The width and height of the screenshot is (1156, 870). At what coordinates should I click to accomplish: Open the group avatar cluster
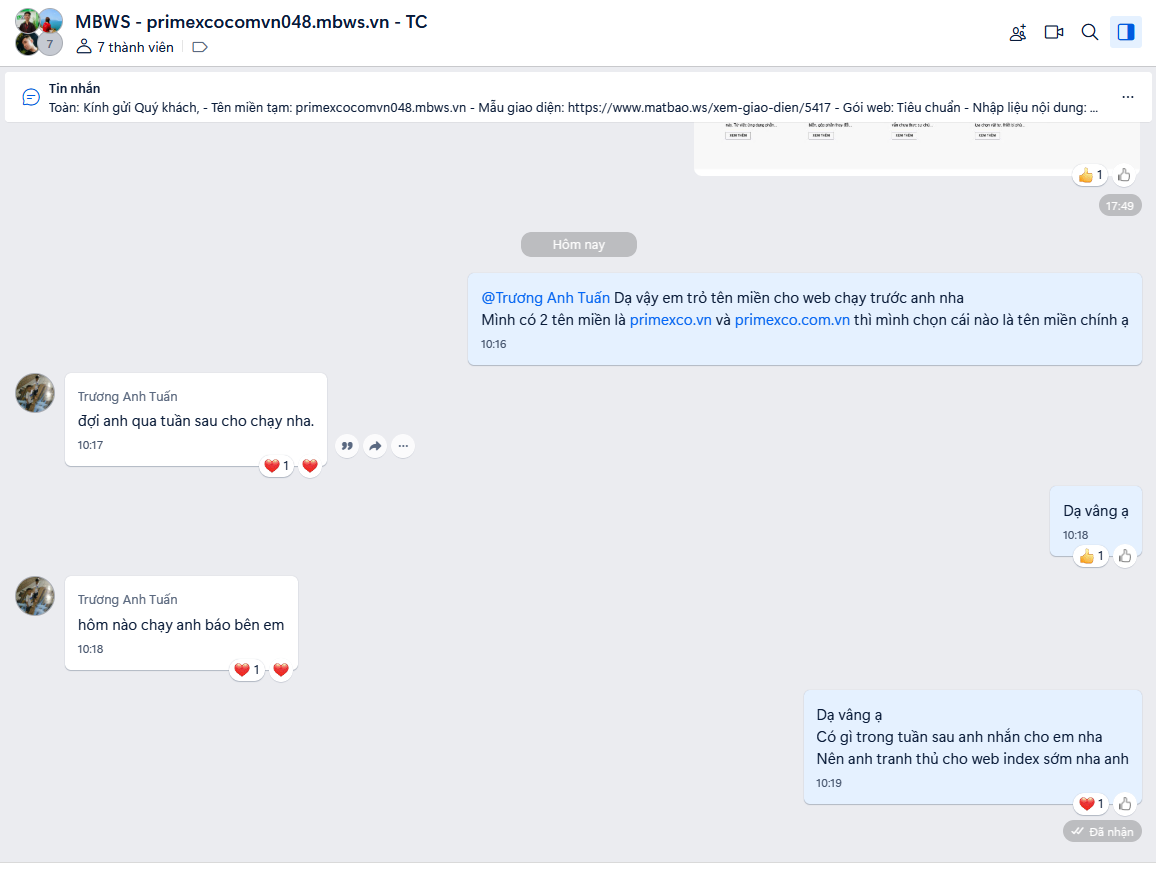click(39, 32)
